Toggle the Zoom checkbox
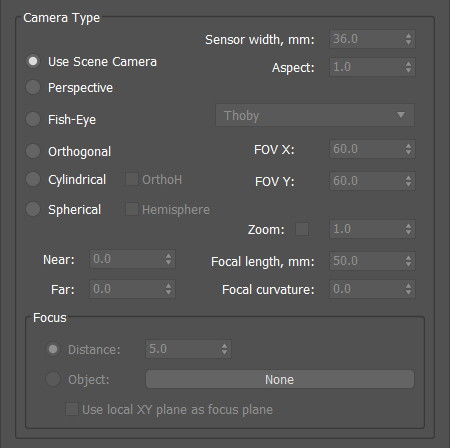 point(302,229)
